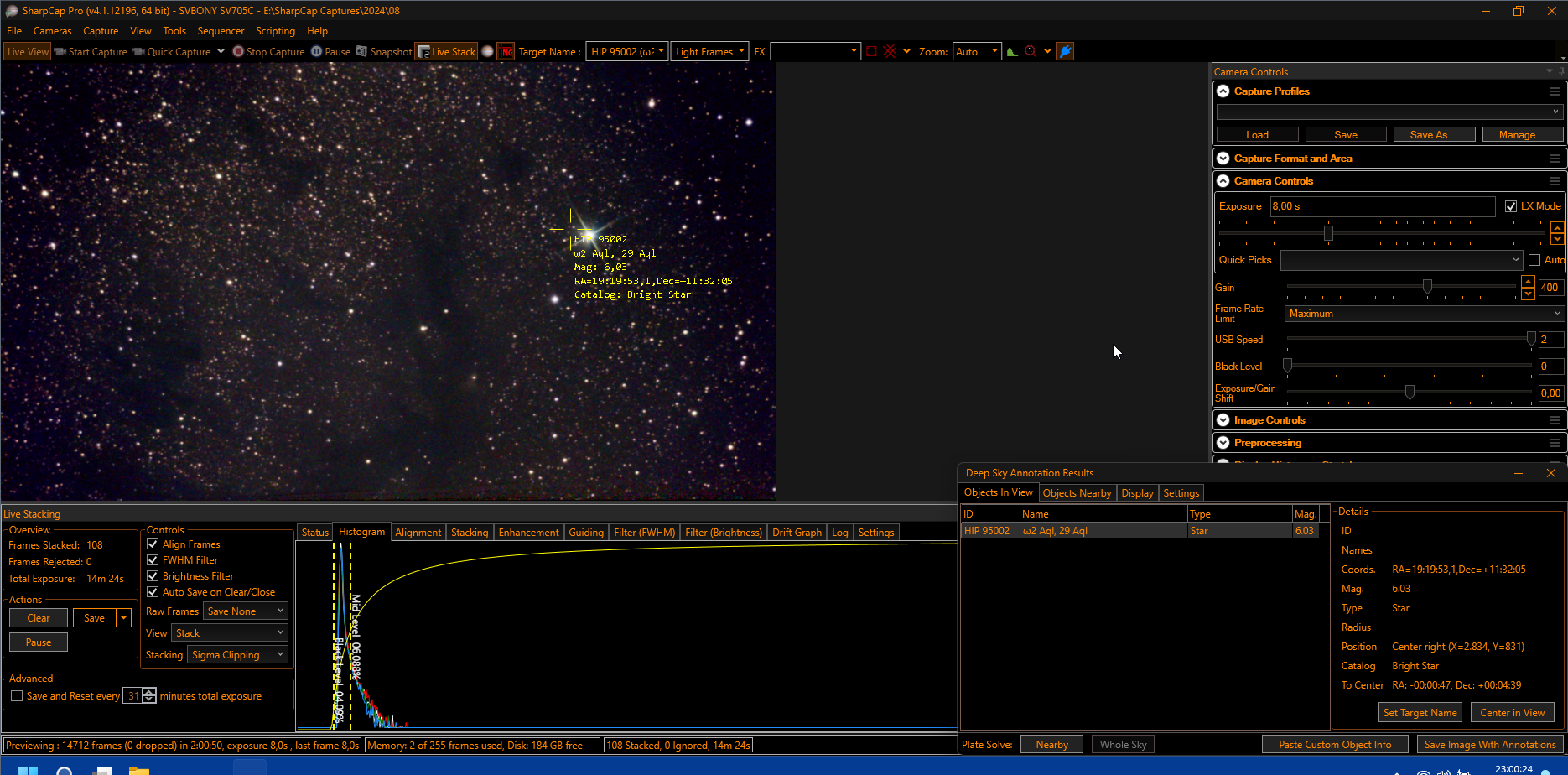
Task: Open the Cameras menu
Action: (52, 31)
